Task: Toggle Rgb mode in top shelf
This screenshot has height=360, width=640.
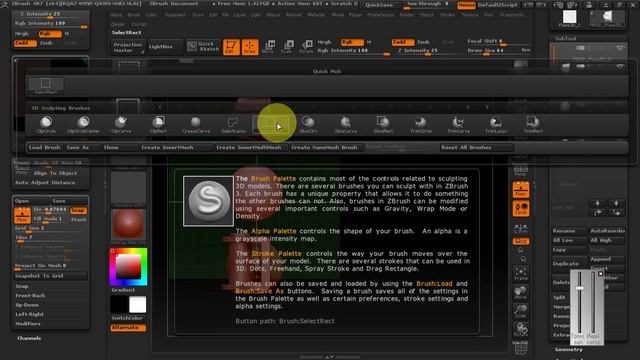Action: coord(352,42)
